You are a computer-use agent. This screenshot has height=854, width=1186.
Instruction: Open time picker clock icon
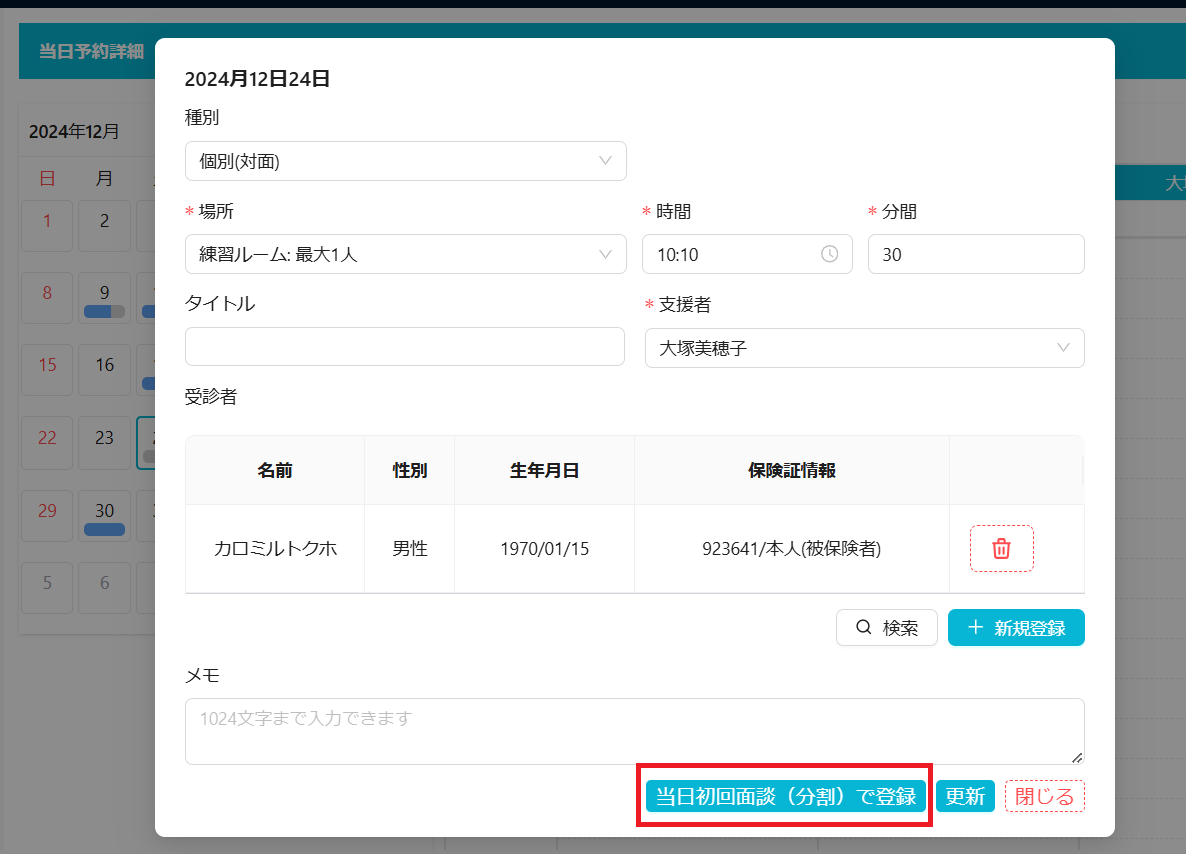point(829,254)
